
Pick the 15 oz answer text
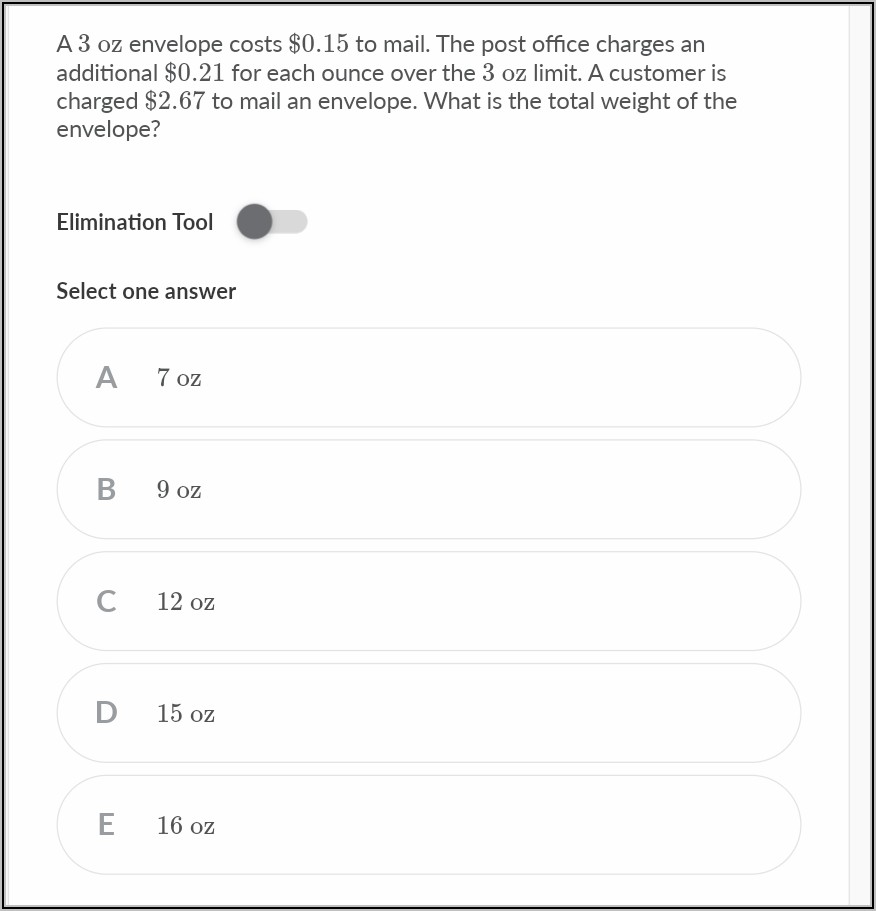pyautogui.click(x=185, y=714)
